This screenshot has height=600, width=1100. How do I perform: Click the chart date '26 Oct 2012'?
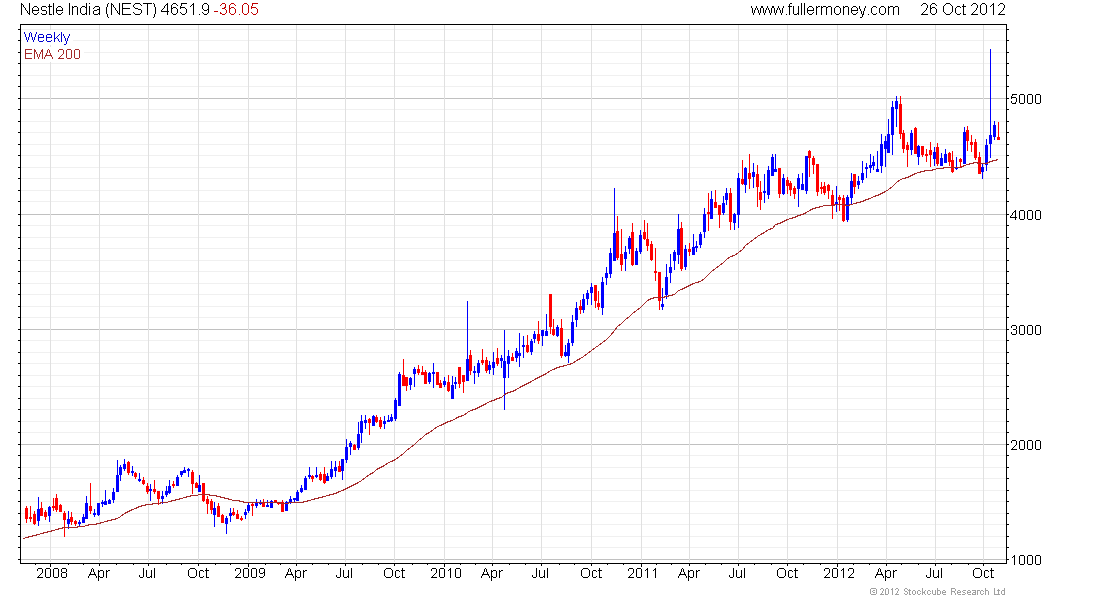coord(962,9)
